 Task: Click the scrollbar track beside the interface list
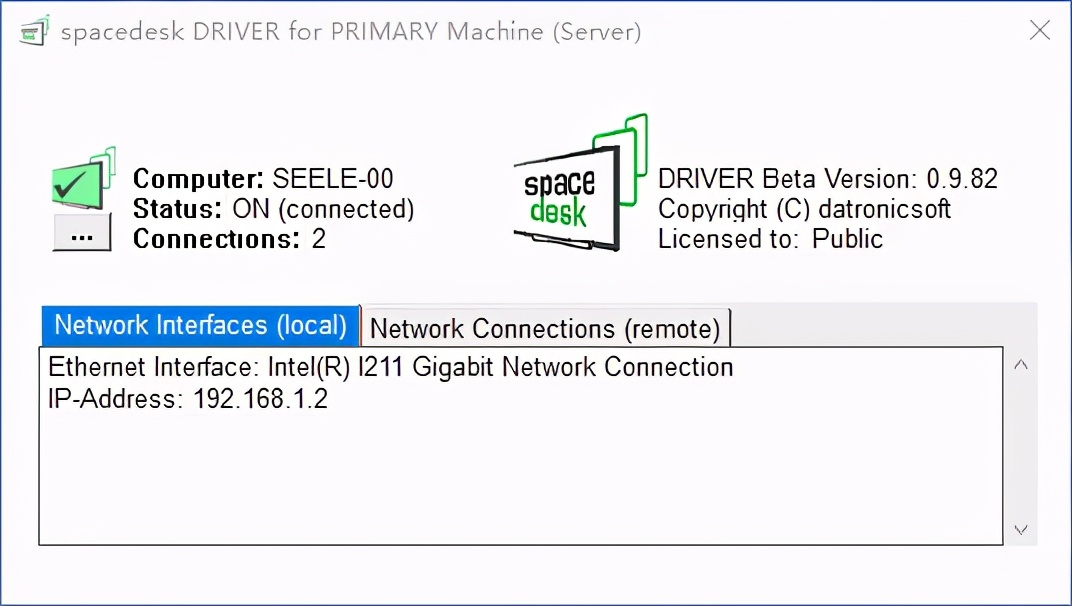pyautogui.click(x=1020, y=446)
